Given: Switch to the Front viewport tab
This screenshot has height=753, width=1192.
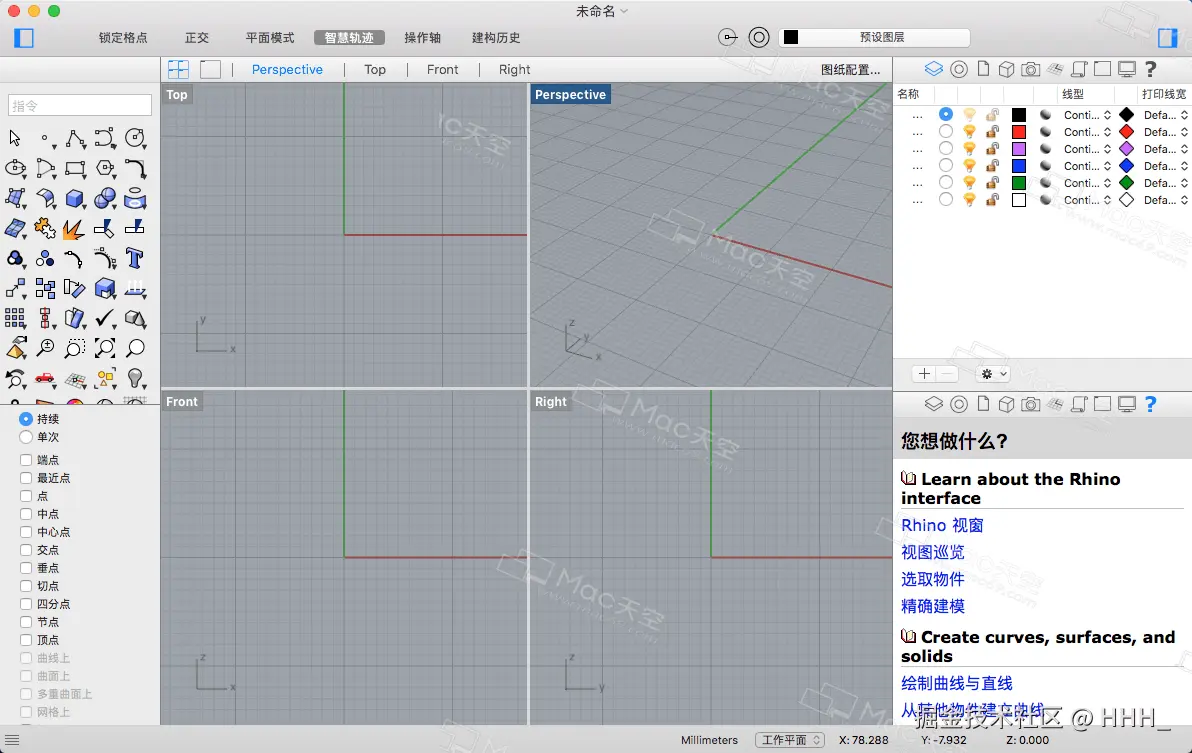Looking at the screenshot, I should click(x=442, y=69).
